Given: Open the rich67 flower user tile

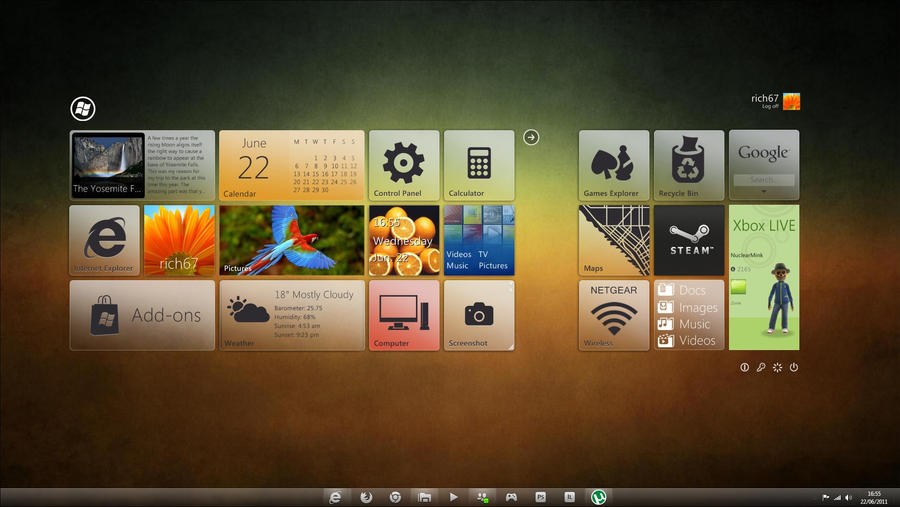Looking at the screenshot, I should (x=180, y=241).
